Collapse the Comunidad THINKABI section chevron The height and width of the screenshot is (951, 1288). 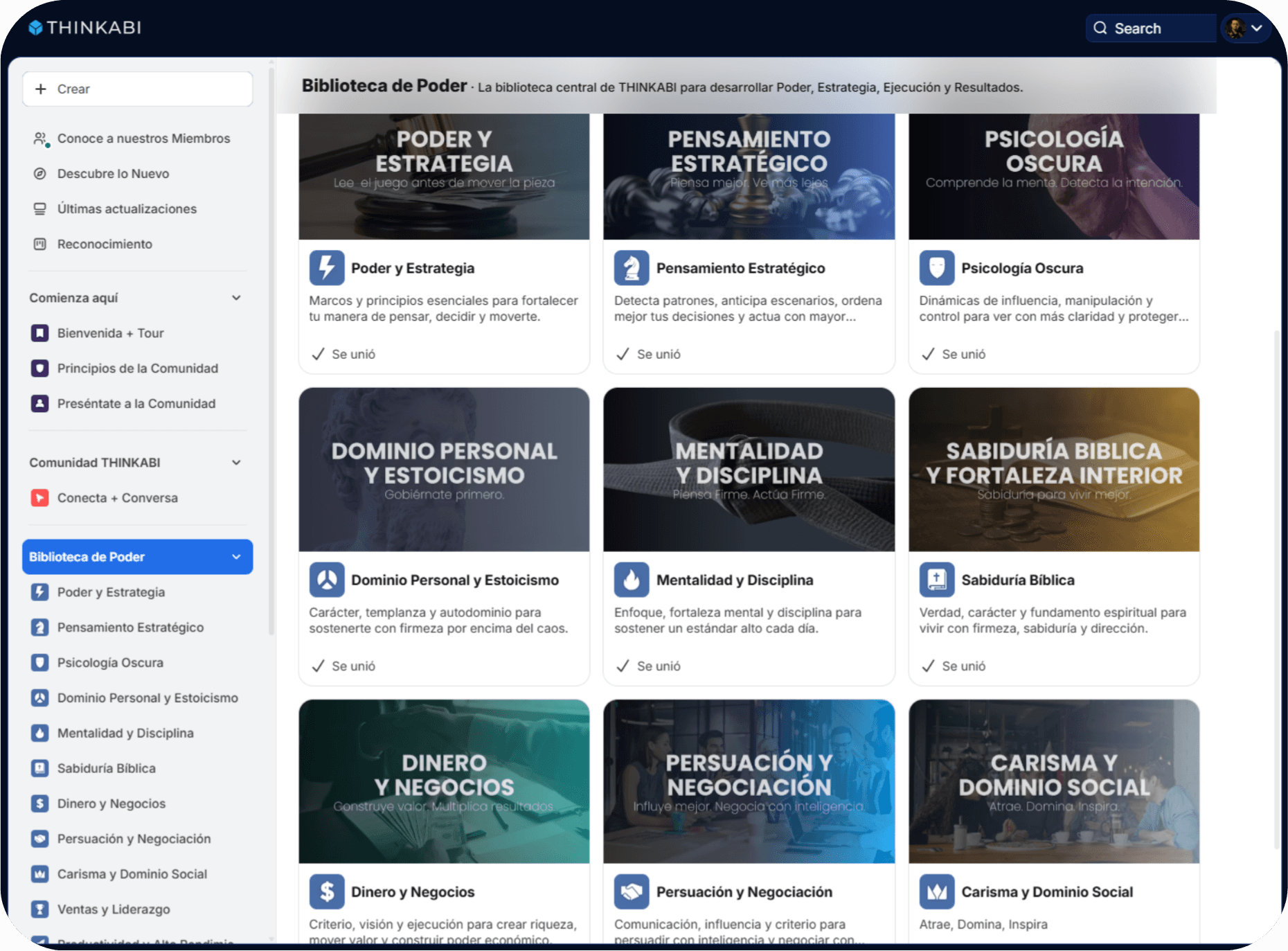point(236,463)
